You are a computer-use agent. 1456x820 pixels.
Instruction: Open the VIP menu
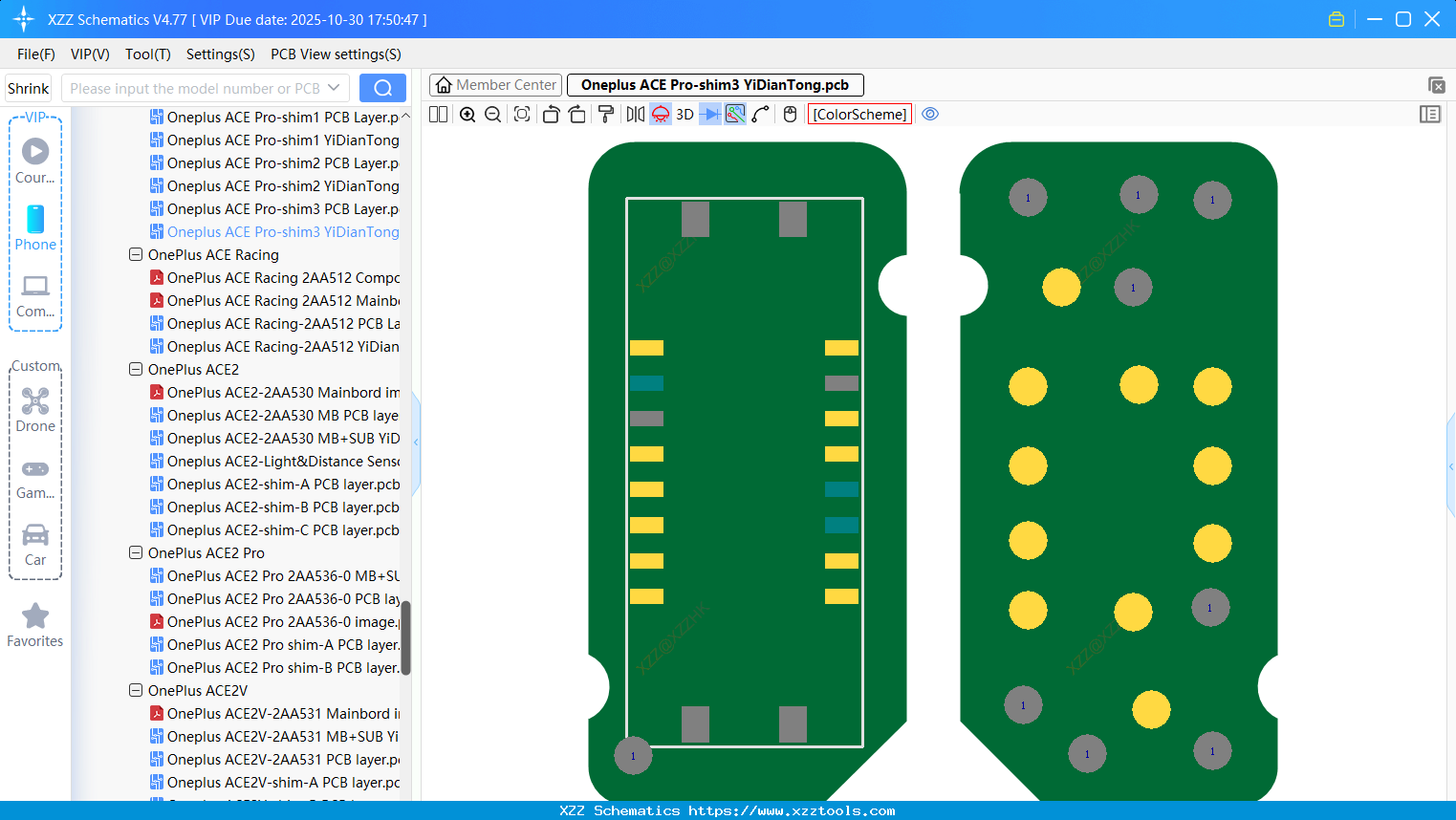point(90,54)
